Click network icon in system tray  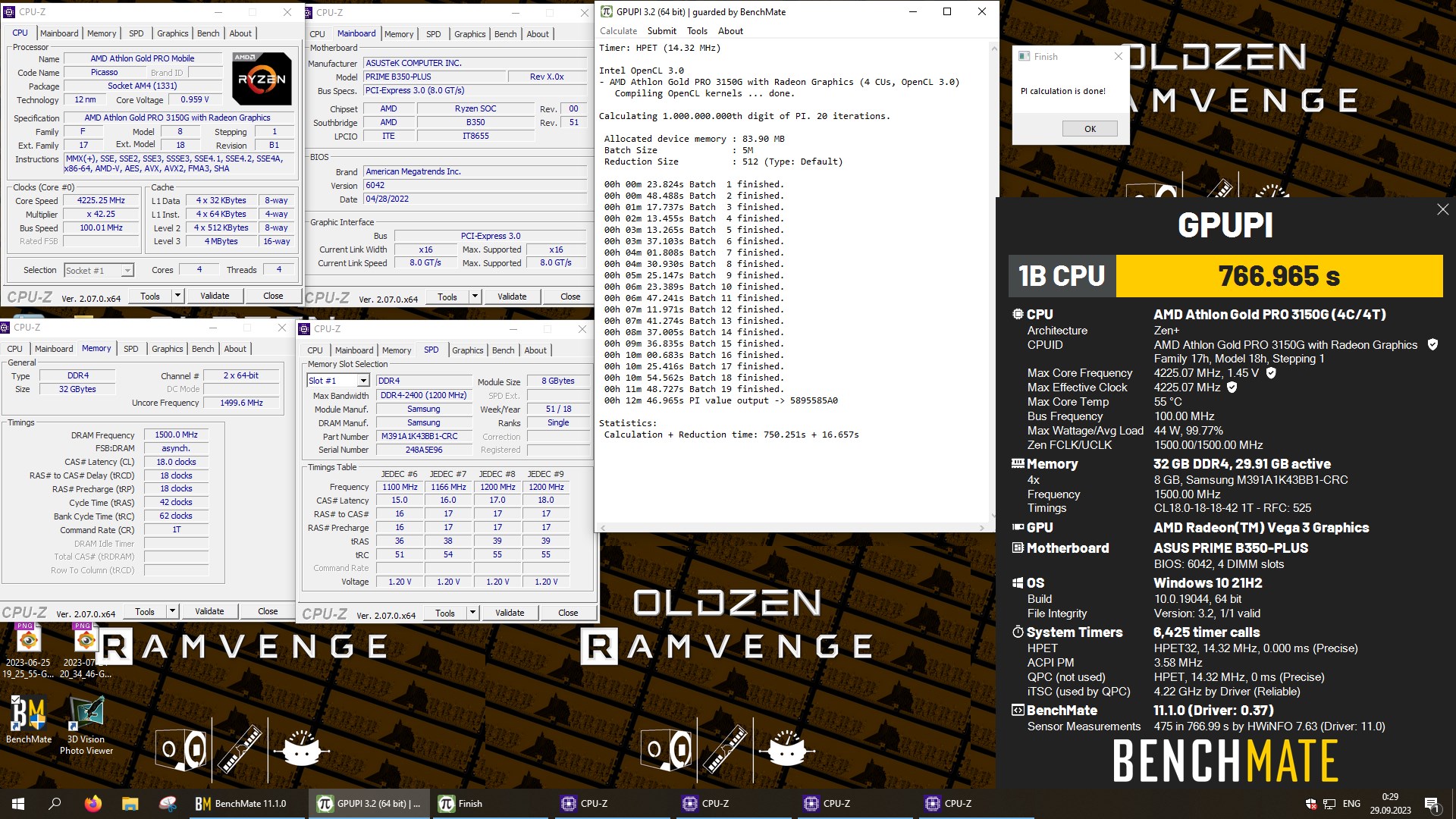[1329, 804]
